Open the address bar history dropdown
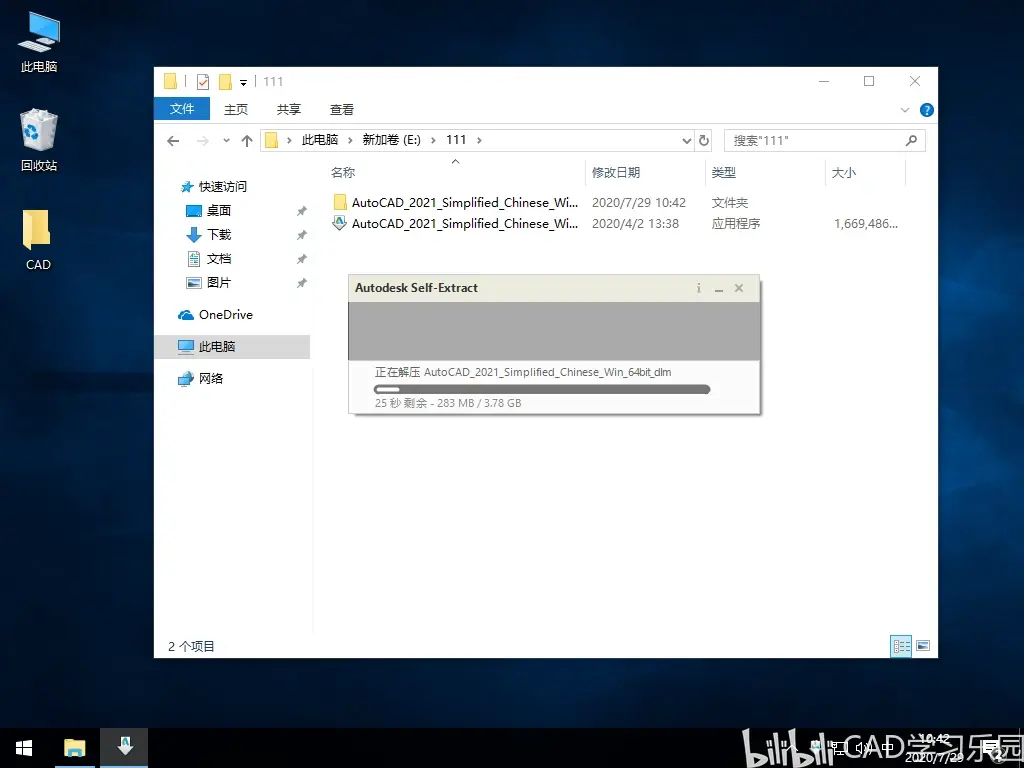Screen dimensions: 1024x768 click(x=686, y=140)
